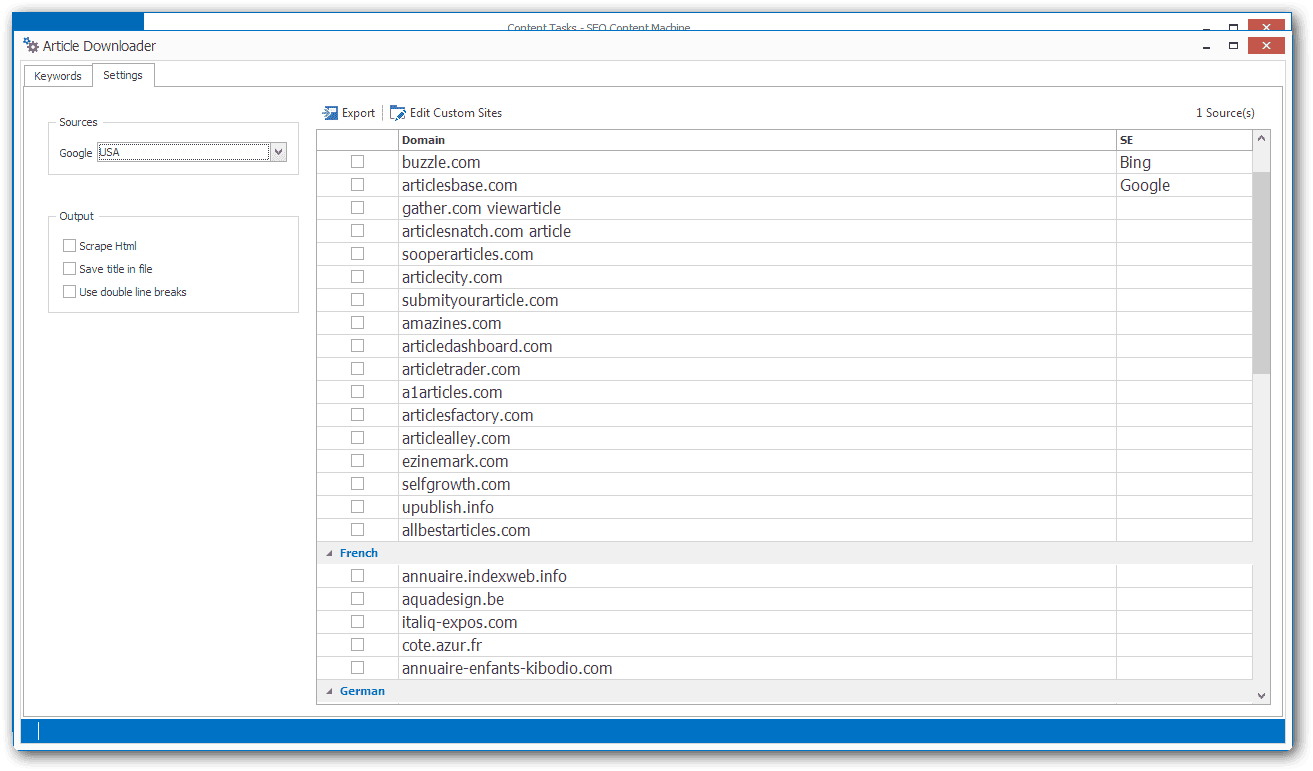Click the Edit Custom Sites pencil icon

pos(398,113)
